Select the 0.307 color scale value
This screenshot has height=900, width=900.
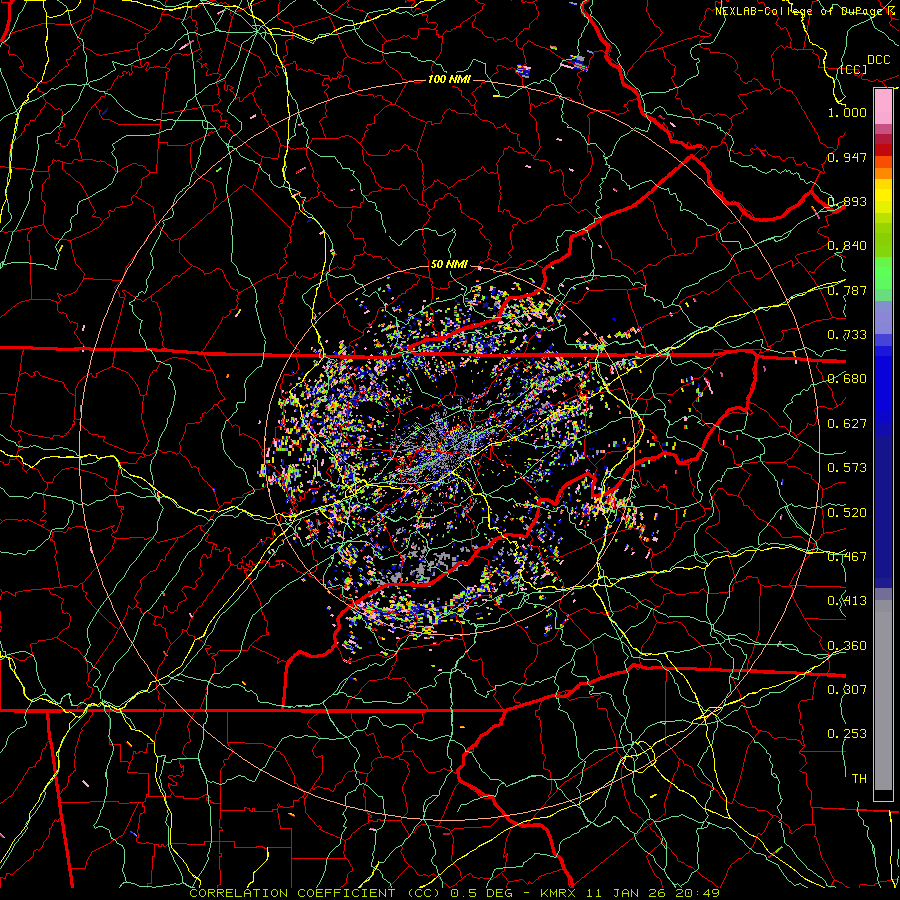point(847,690)
